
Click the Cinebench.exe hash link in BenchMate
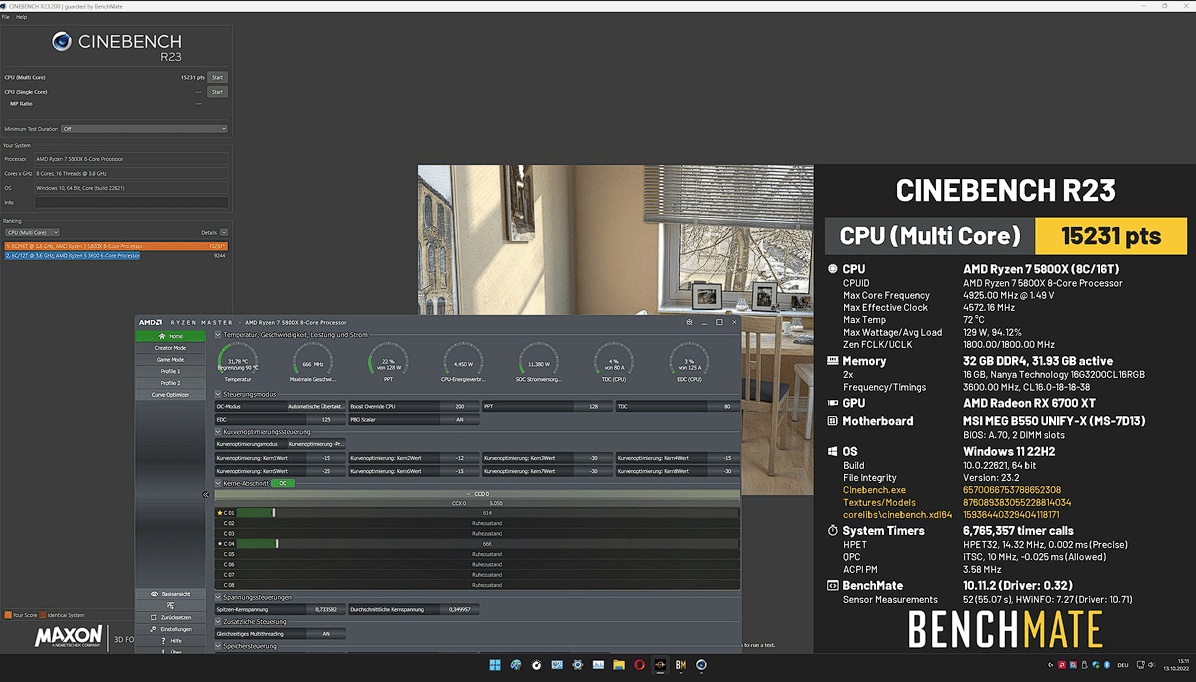coord(1011,491)
